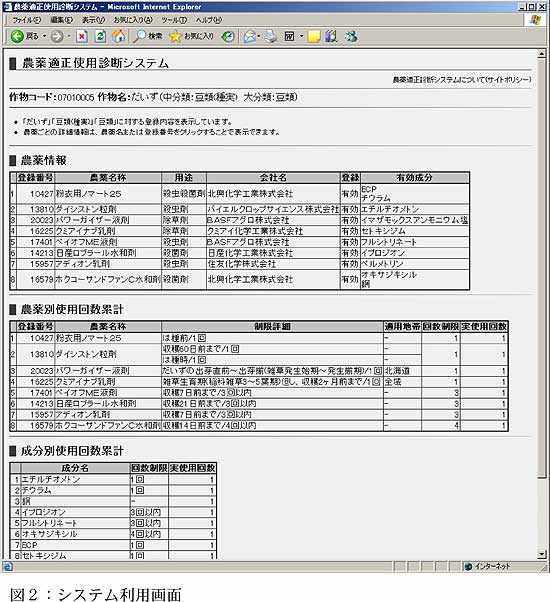Open 粉衣用ノマート25 in the 農薬情報 table

(x=88, y=194)
